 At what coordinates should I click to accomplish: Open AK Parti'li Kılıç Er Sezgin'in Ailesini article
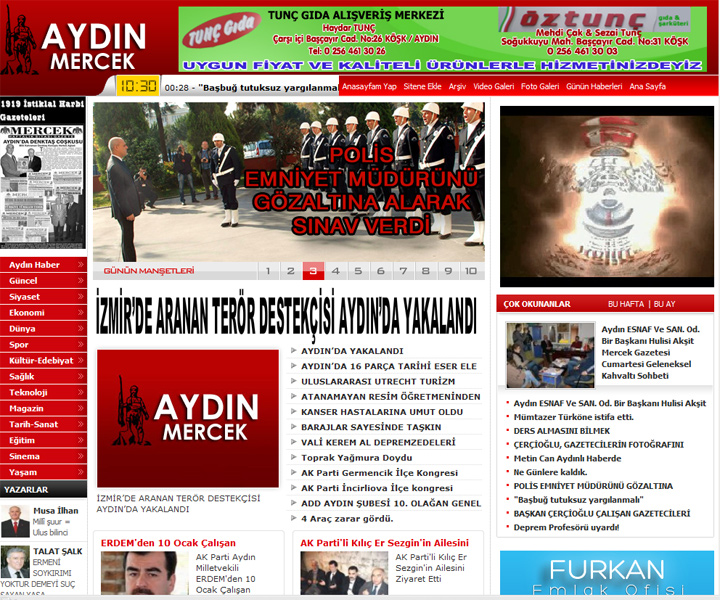pos(384,543)
